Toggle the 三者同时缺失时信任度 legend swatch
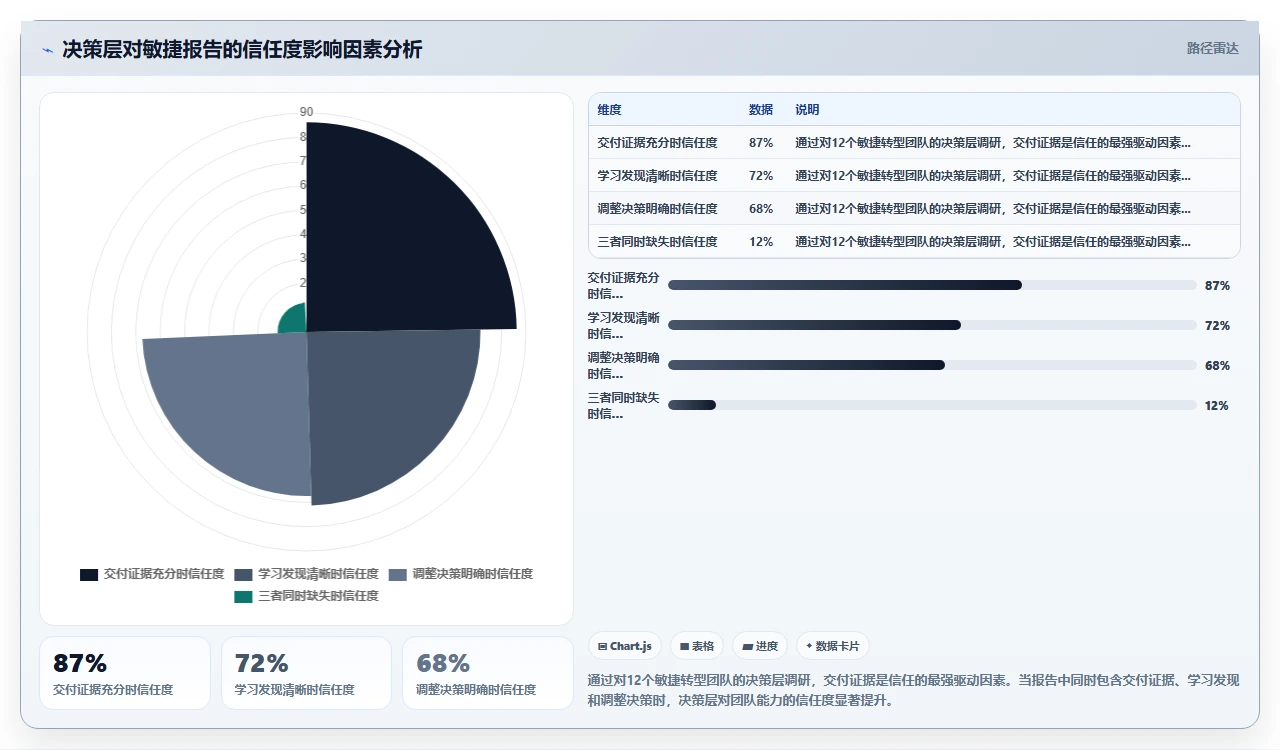The width and height of the screenshot is (1280, 750). click(x=243, y=596)
